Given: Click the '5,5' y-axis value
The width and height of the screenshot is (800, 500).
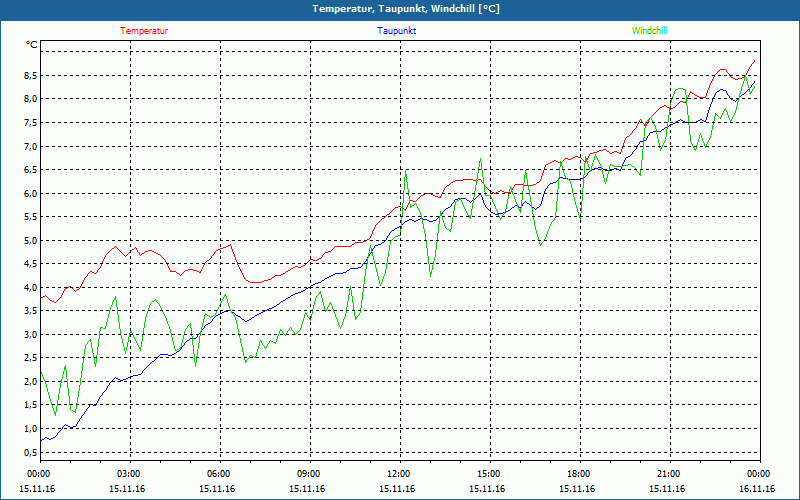Looking at the screenshot, I should coord(31,217).
